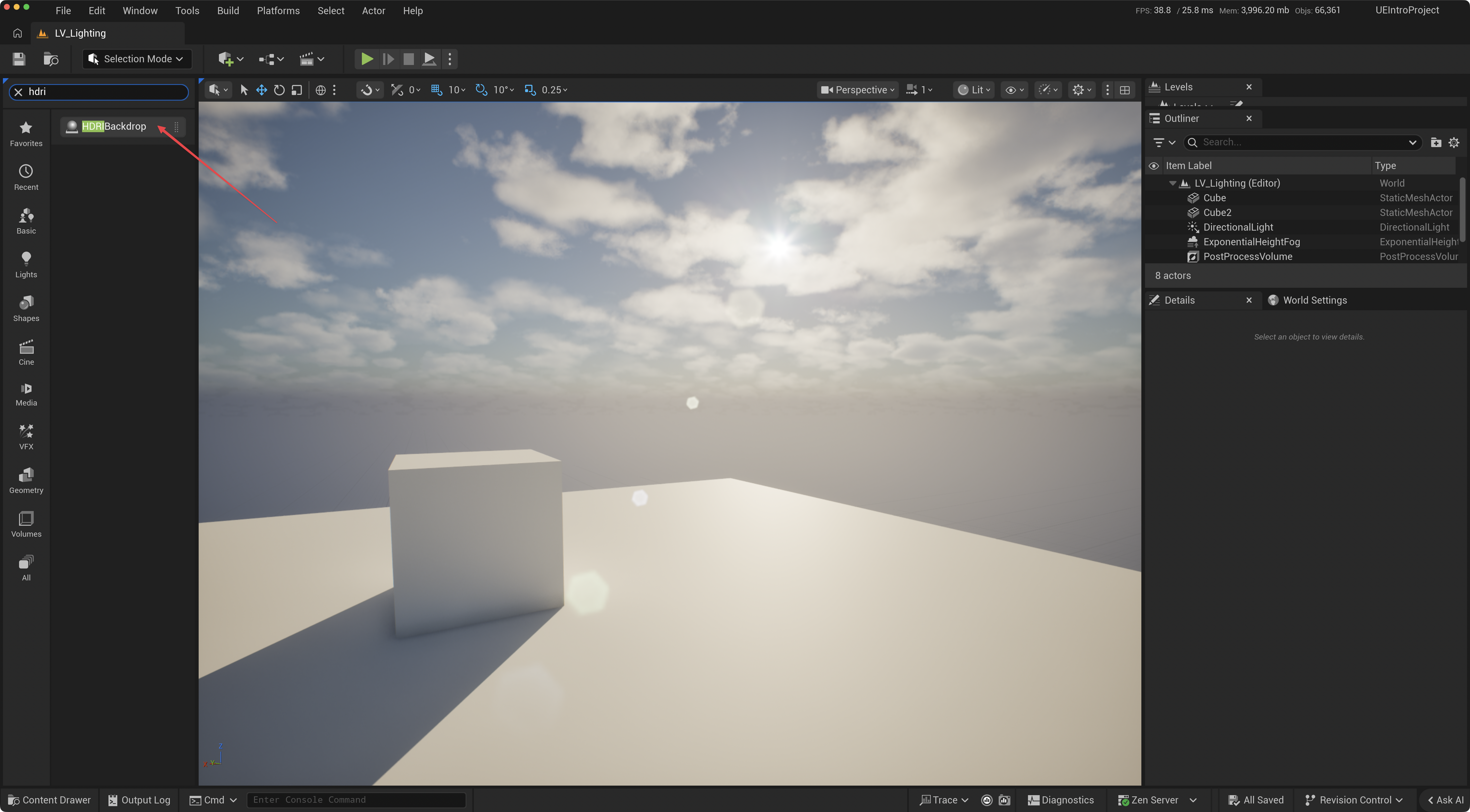The image size is (1470, 812).
Task: Open the Lights actor category
Action: pos(26,265)
